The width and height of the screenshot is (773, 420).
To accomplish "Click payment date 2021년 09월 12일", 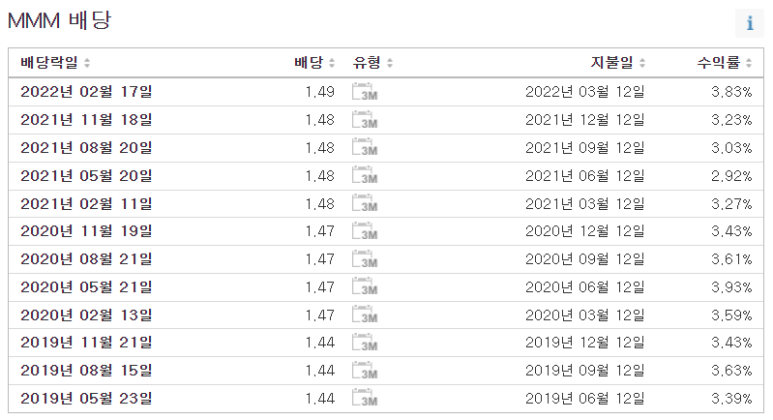I will tap(585, 148).
